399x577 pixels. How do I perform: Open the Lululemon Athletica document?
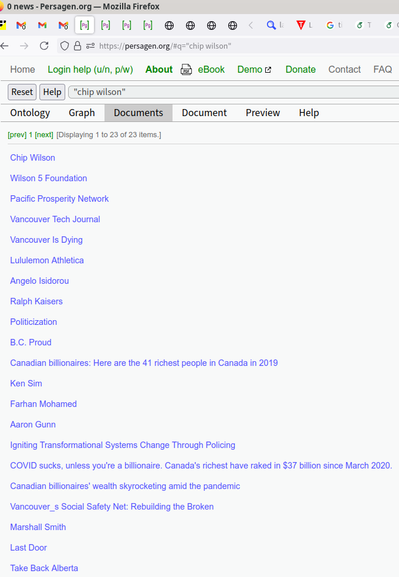(47, 261)
